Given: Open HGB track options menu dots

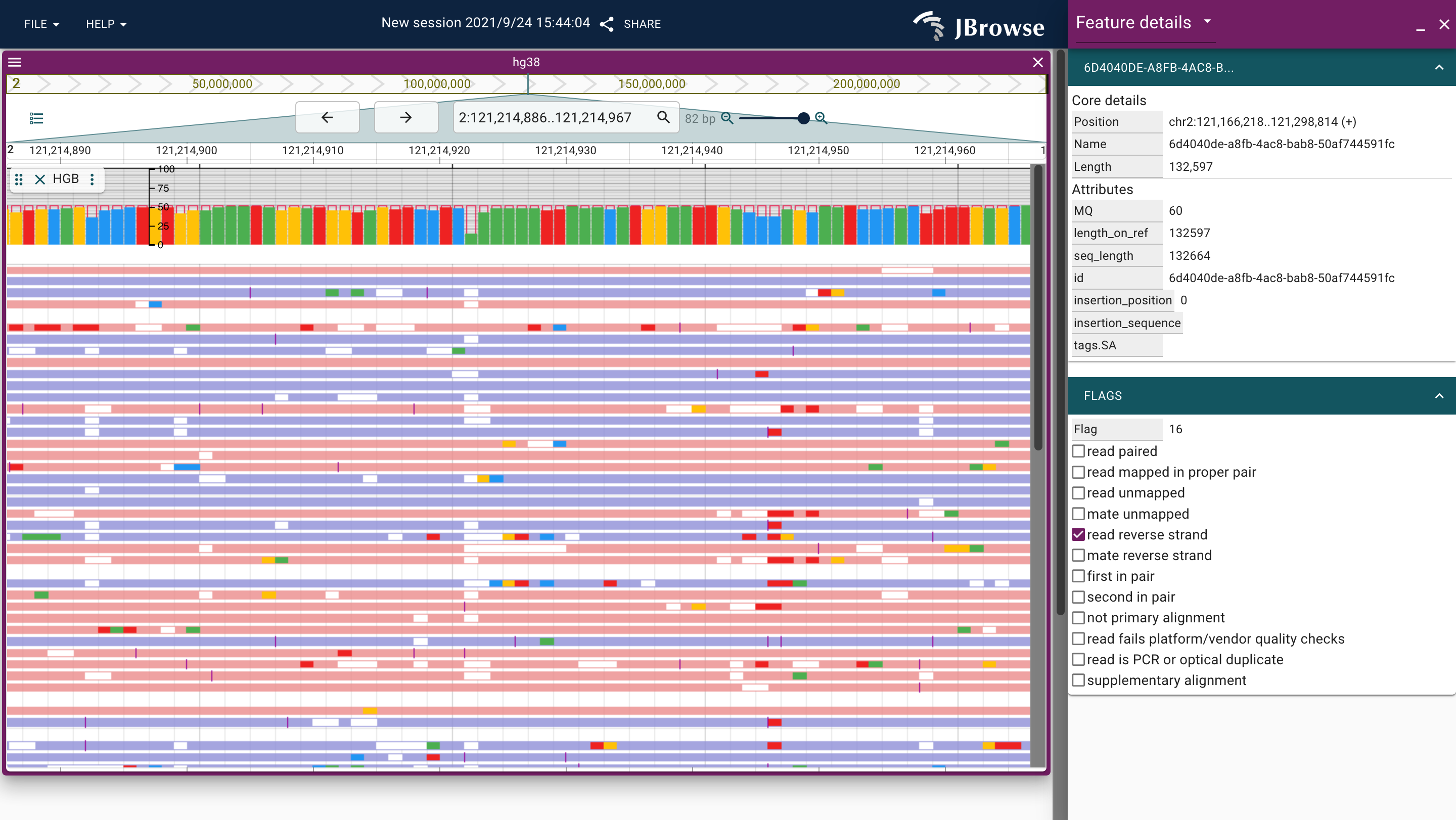Looking at the screenshot, I should click(x=92, y=179).
